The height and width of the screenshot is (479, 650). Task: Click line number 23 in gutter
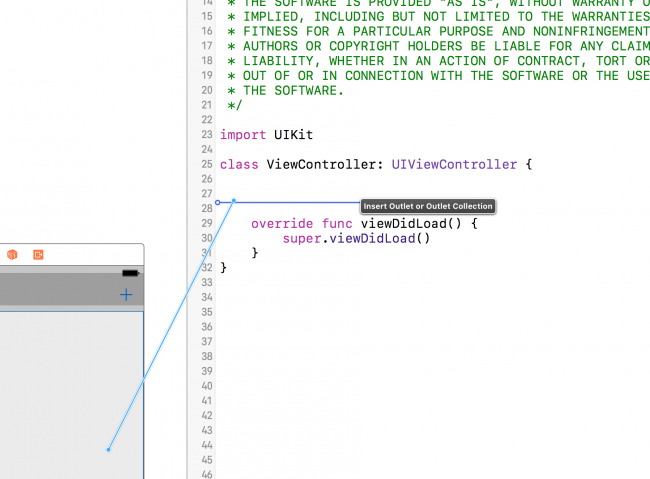tap(206, 134)
